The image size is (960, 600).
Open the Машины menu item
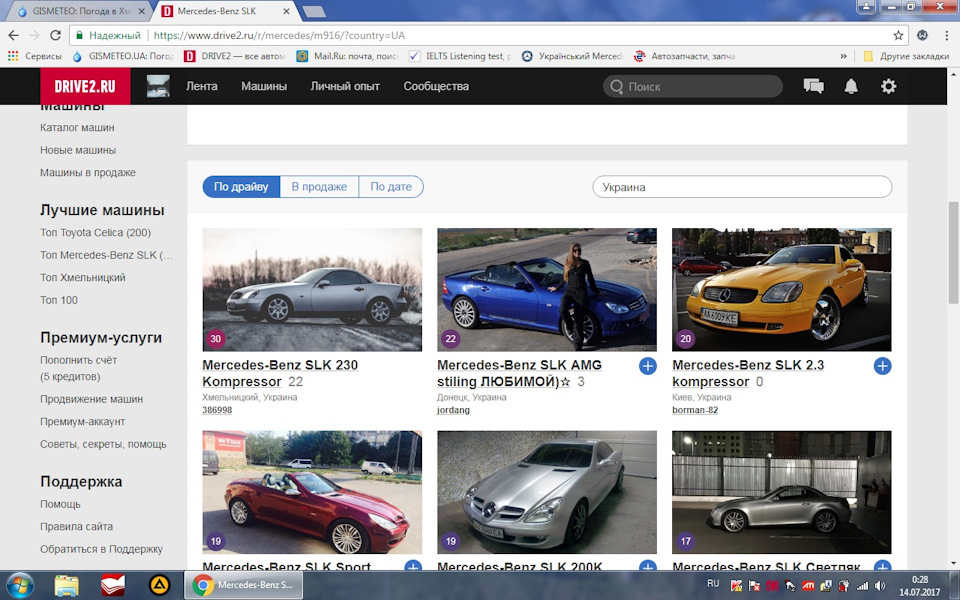[x=264, y=86]
